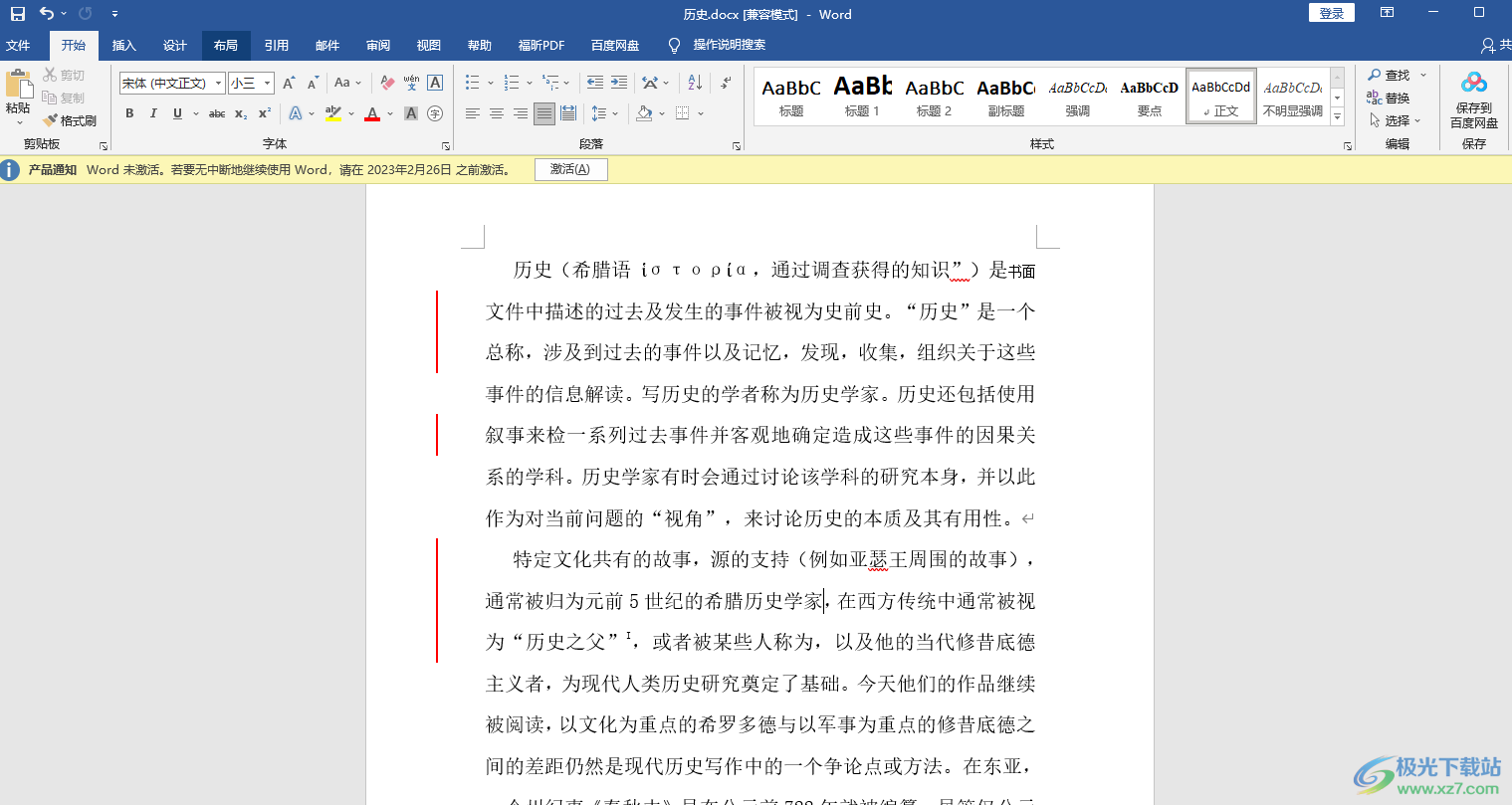
Task: Open the Paragraph dialog launcher
Action: [x=737, y=145]
